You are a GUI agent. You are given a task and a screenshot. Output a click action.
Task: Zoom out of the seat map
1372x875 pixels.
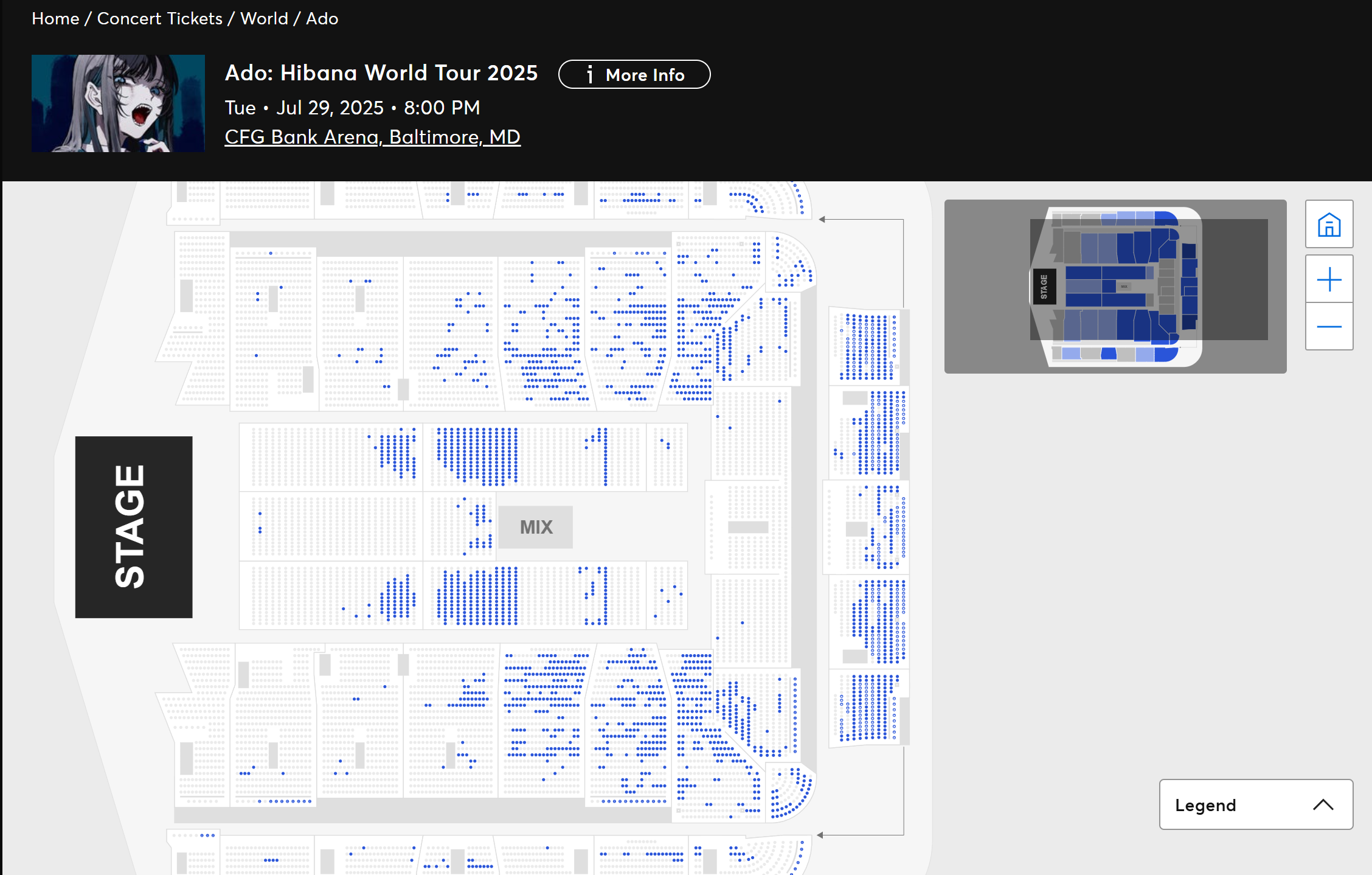pyautogui.click(x=1329, y=327)
